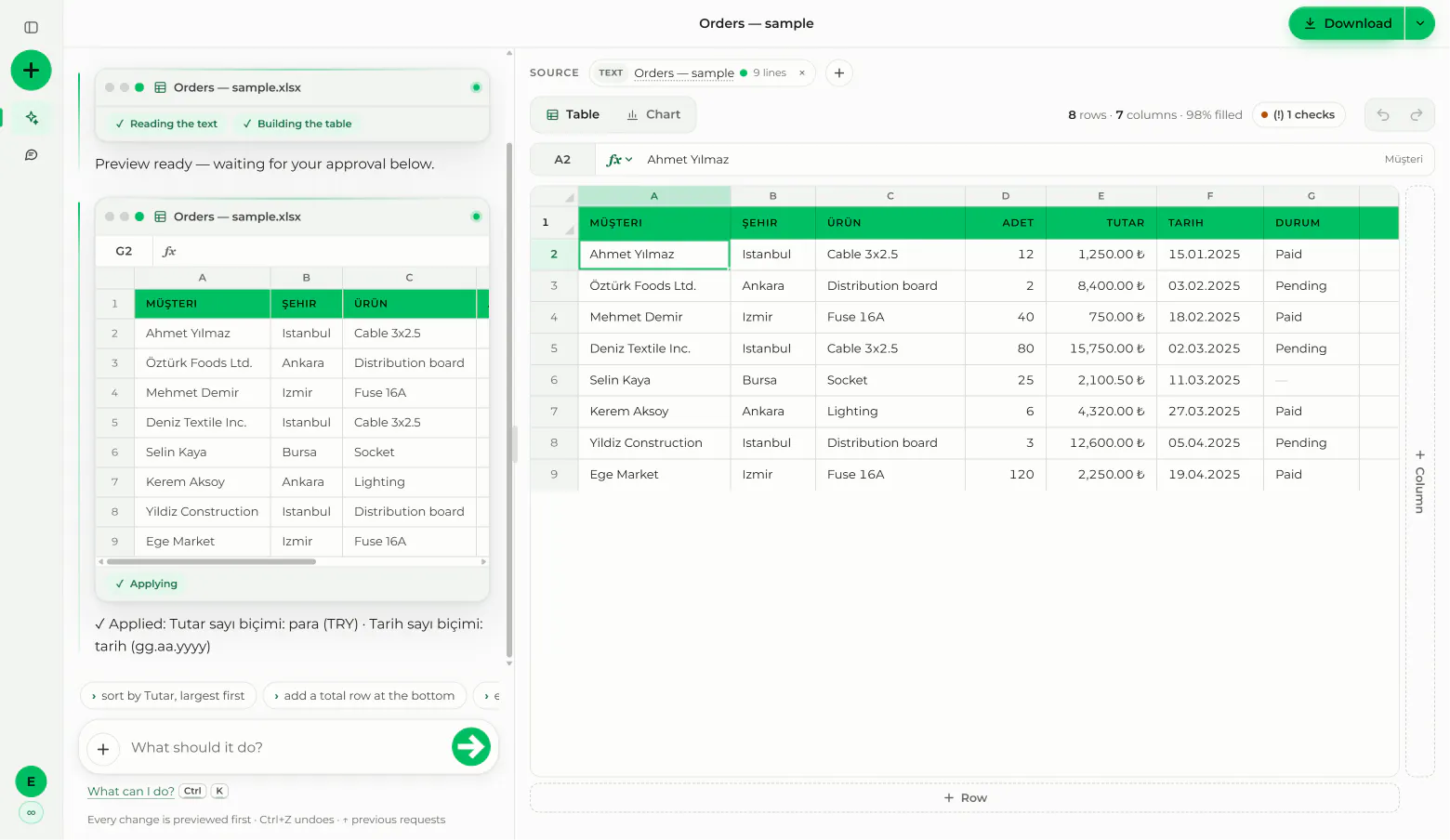
Task: Expand the Download options arrow
Action: 1420,23
